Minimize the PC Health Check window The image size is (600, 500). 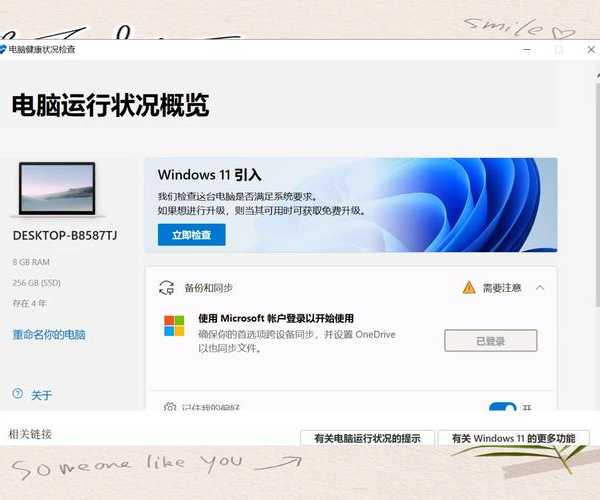527,49
